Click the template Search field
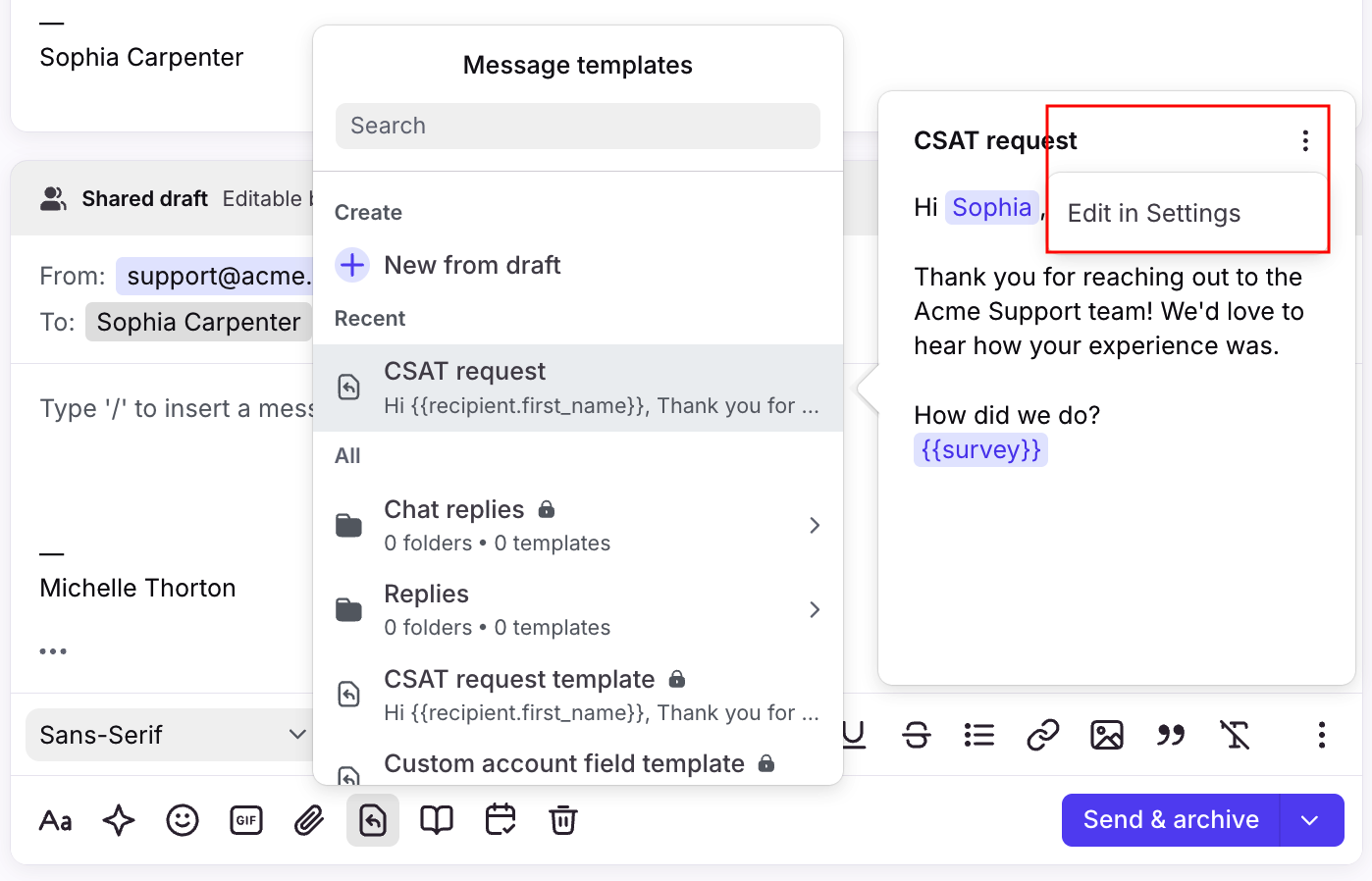 click(x=577, y=127)
